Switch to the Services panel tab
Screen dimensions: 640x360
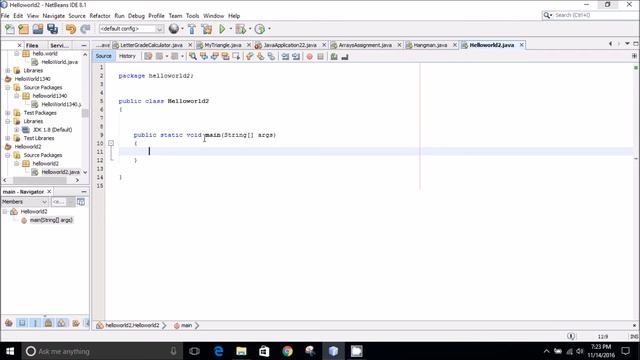click(59, 45)
